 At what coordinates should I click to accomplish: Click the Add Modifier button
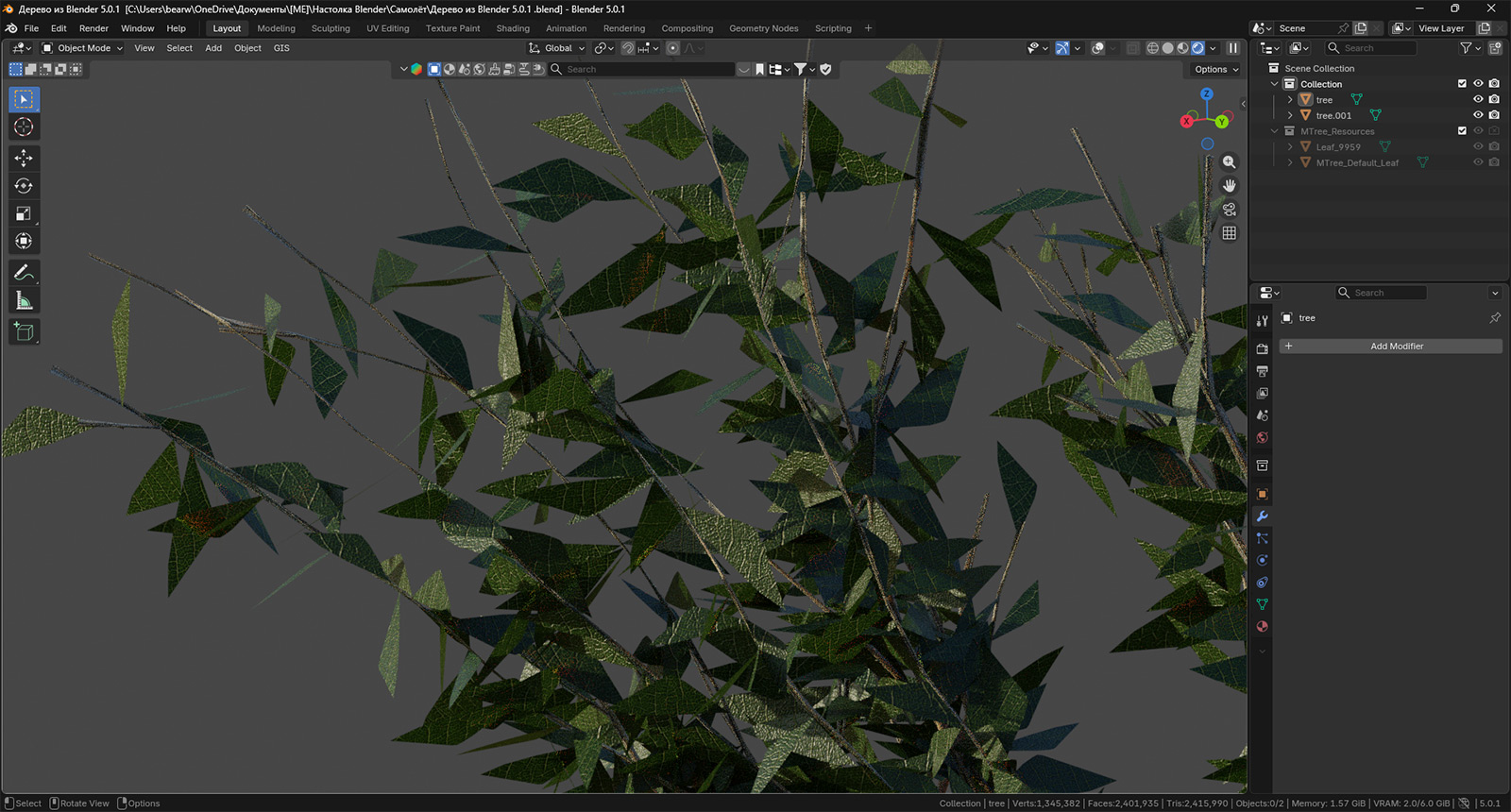[x=1390, y=347]
